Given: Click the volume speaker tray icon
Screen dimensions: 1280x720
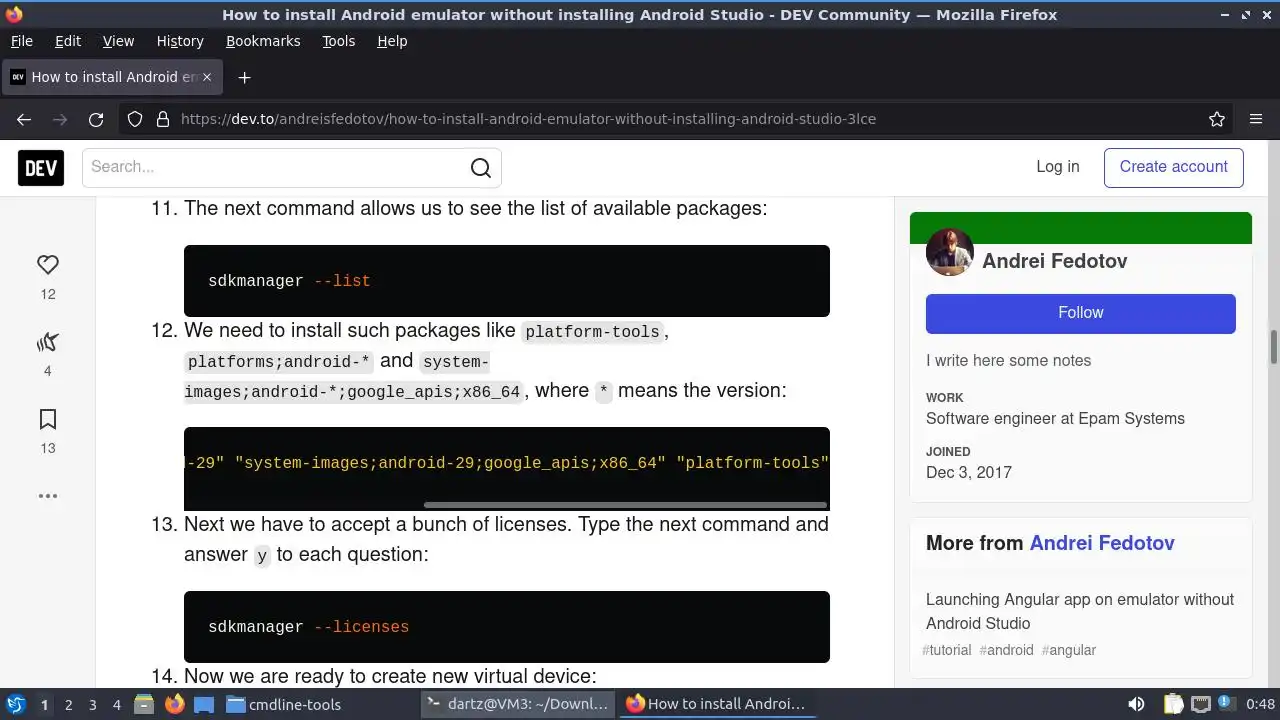Looking at the screenshot, I should [1136, 704].
